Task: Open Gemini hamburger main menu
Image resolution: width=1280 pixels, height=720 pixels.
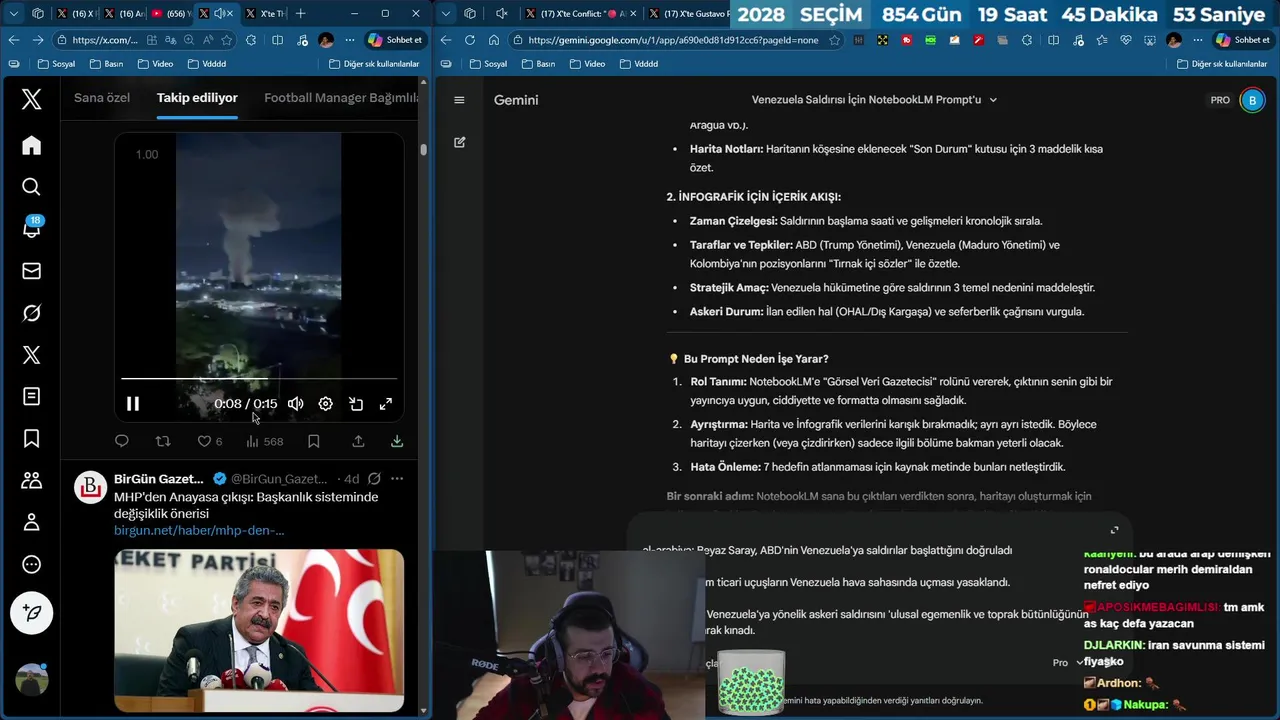Action: pyautogui.click(x=459, y=100)
